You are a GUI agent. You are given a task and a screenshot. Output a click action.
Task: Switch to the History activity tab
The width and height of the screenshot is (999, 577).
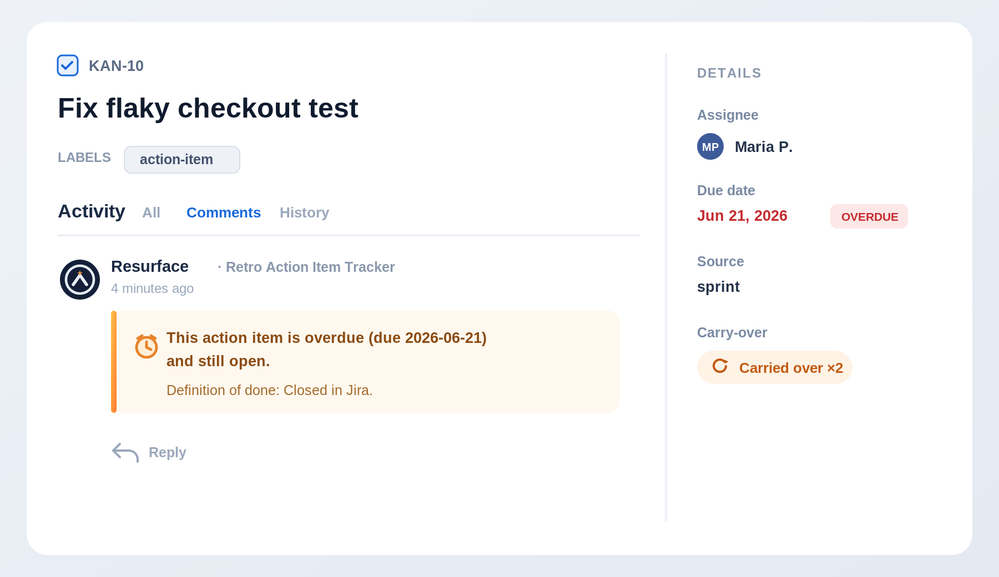point(305,213)
